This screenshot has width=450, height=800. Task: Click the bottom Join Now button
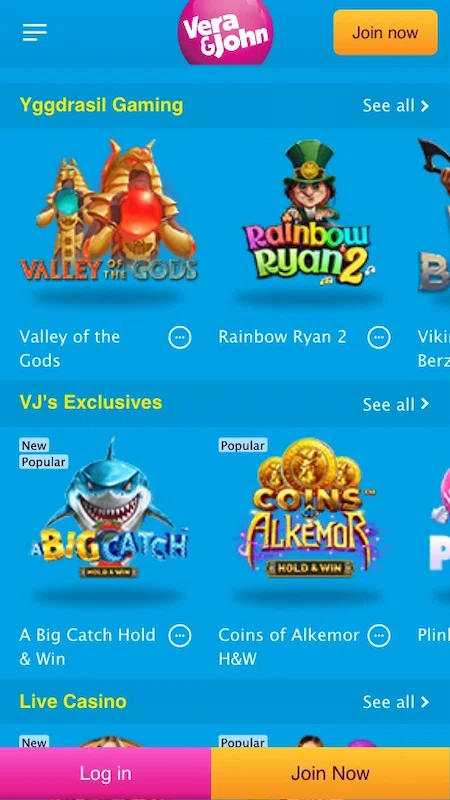point(330,773)
